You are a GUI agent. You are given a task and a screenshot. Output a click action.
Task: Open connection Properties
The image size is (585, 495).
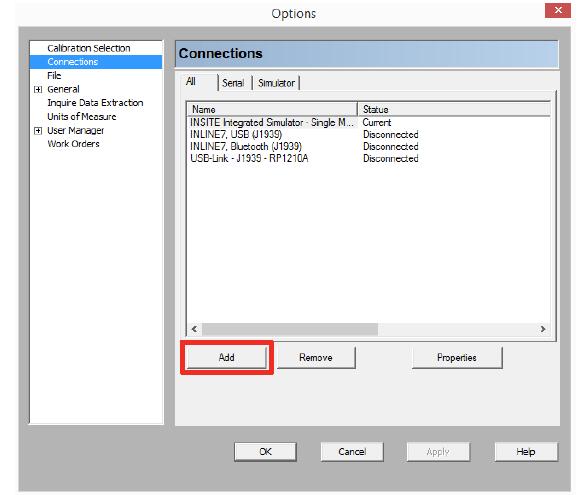coord(457,357)
